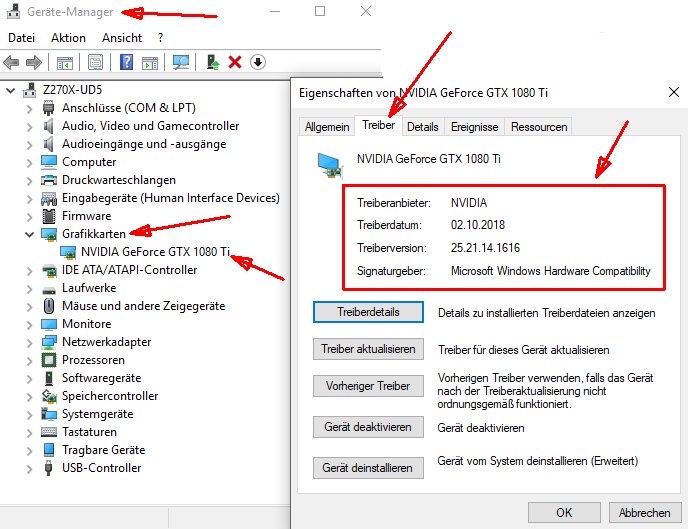Switch to the Ereignisse tab
The height and width of the screenshot is (529, 688).
point(474,127)
